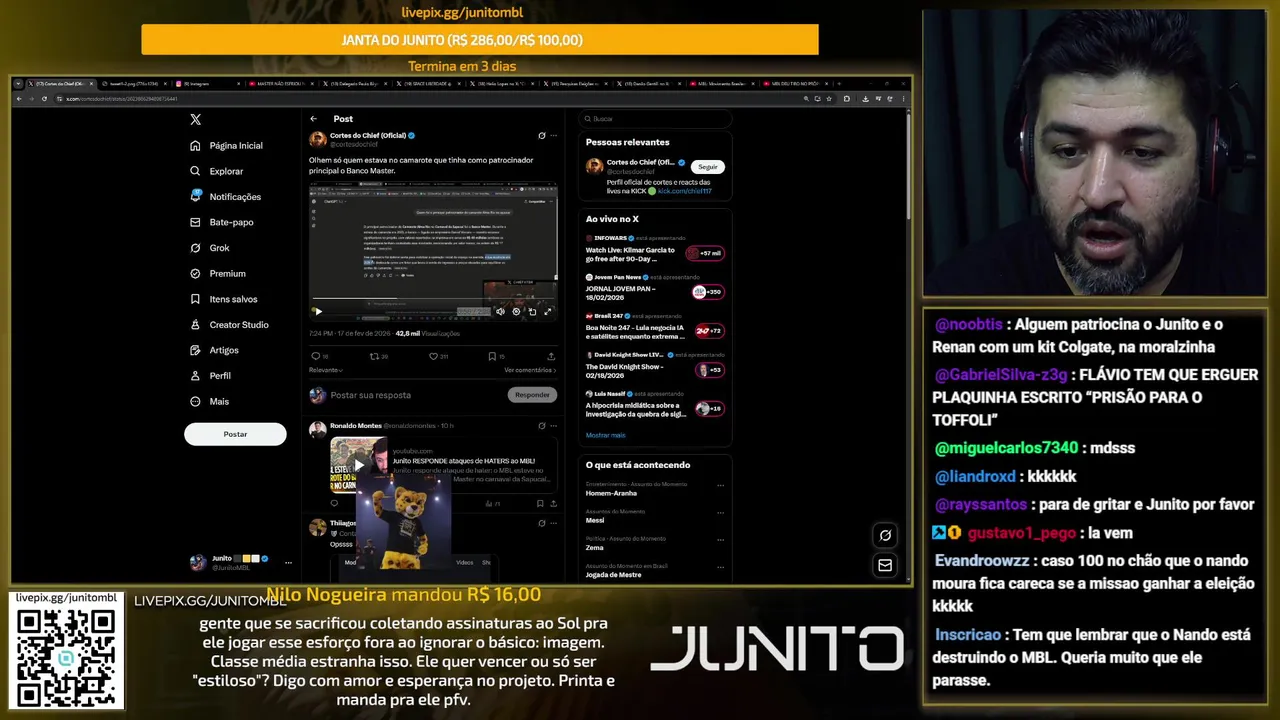Open Notificações in the X sidebar
The height and width of the screenshot is (720, 1280).
(226, 197)
